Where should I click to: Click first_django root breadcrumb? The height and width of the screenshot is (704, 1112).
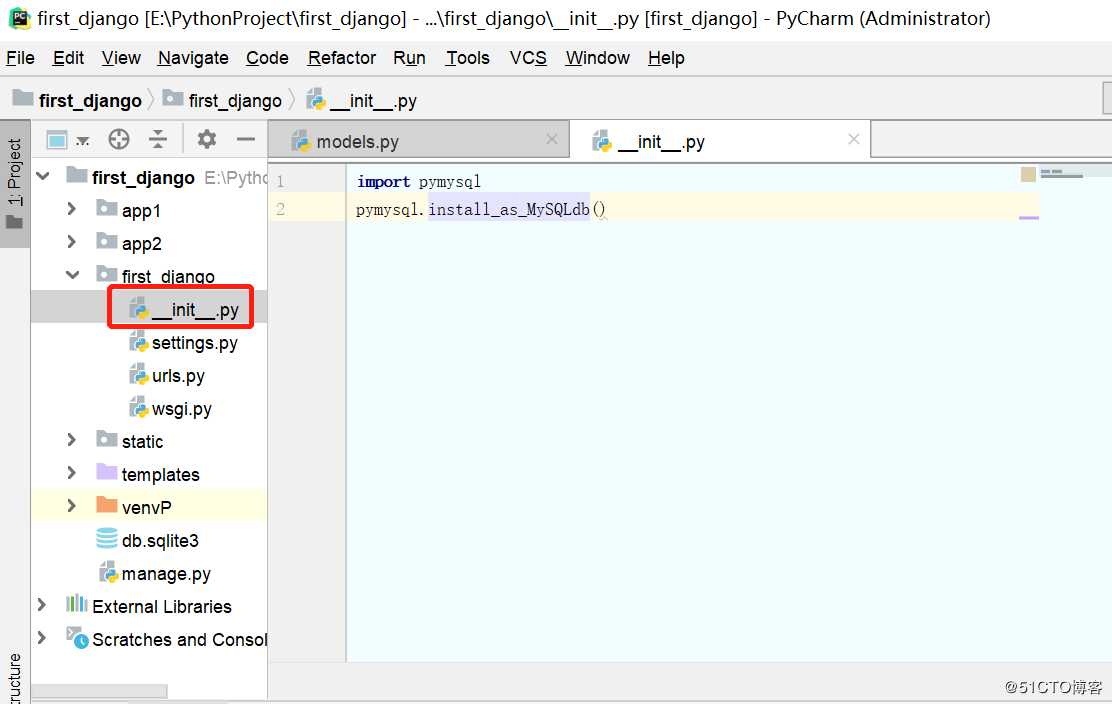[x=77, y=101]
